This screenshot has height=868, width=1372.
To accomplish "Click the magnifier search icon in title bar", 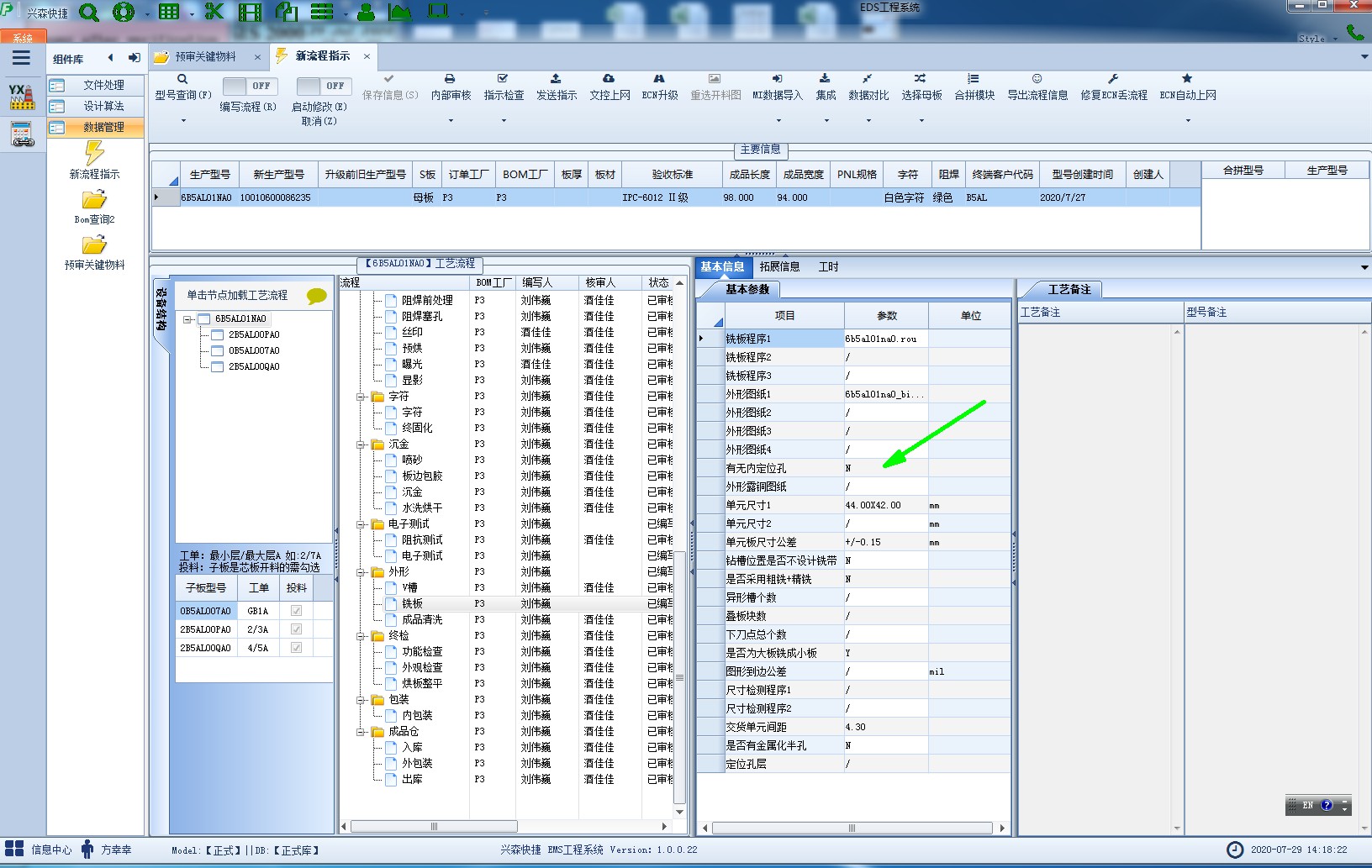I will [88, 13].
